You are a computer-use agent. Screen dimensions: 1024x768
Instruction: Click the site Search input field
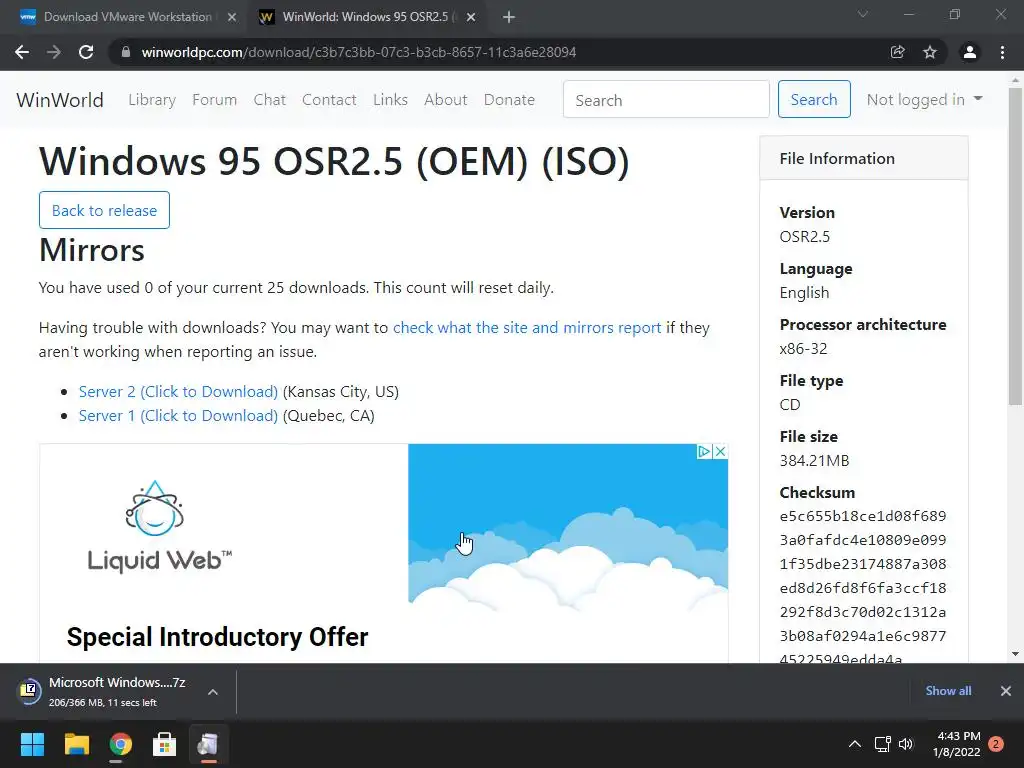point(666,99)
